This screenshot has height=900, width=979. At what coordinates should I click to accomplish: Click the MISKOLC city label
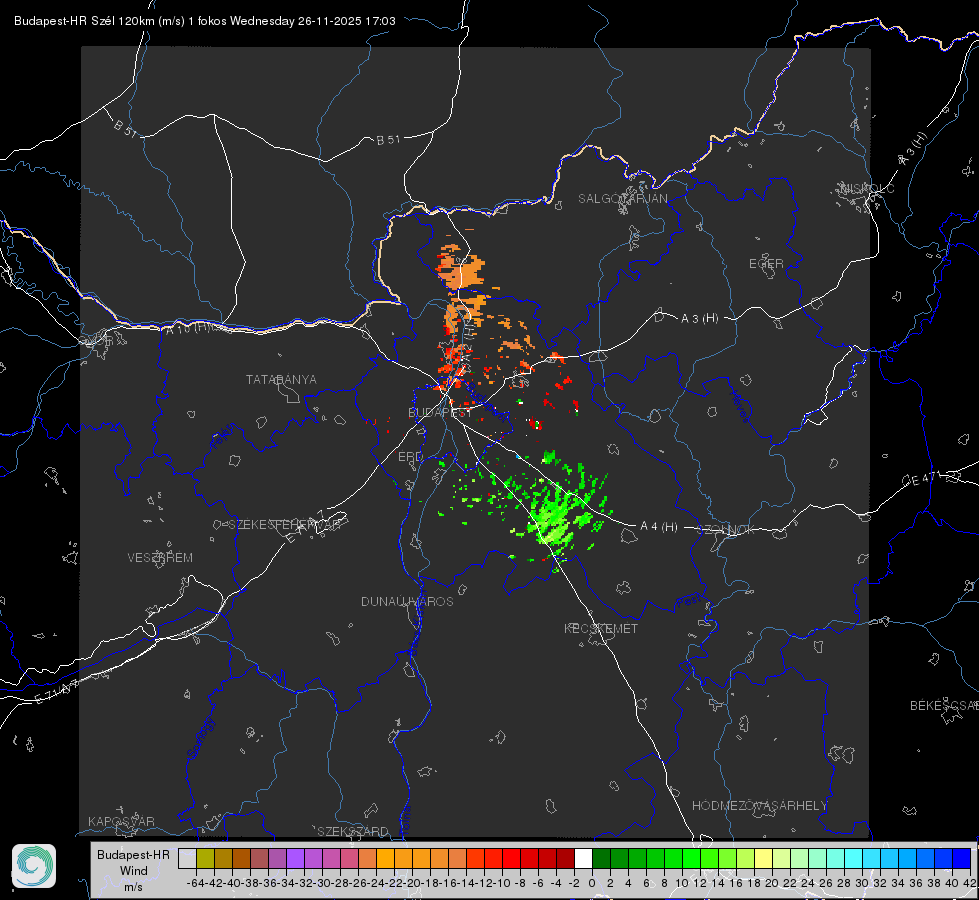coord(867,188)
